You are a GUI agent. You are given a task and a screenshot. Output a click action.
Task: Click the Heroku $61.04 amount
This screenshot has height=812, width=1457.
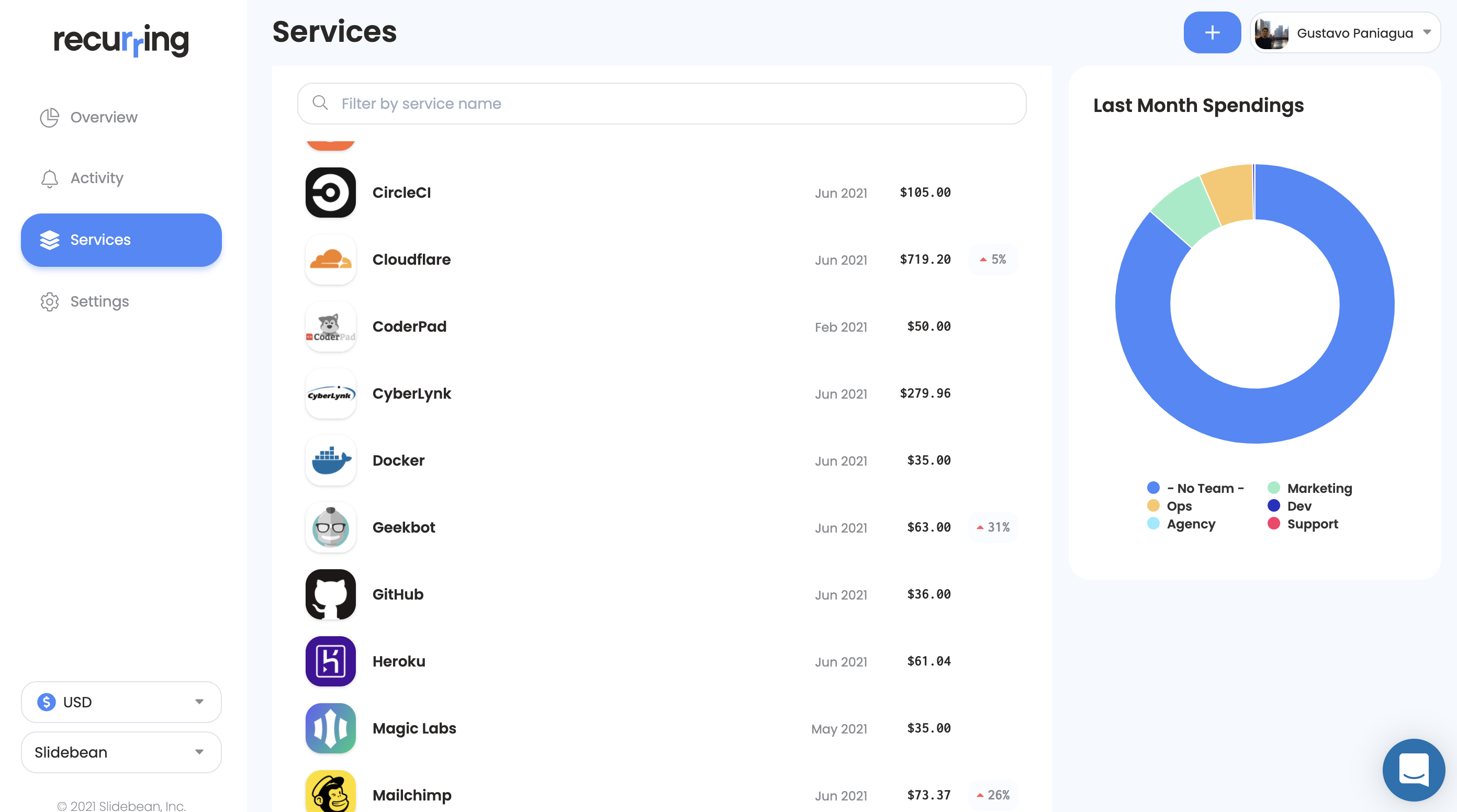click(x=929, y=662)
